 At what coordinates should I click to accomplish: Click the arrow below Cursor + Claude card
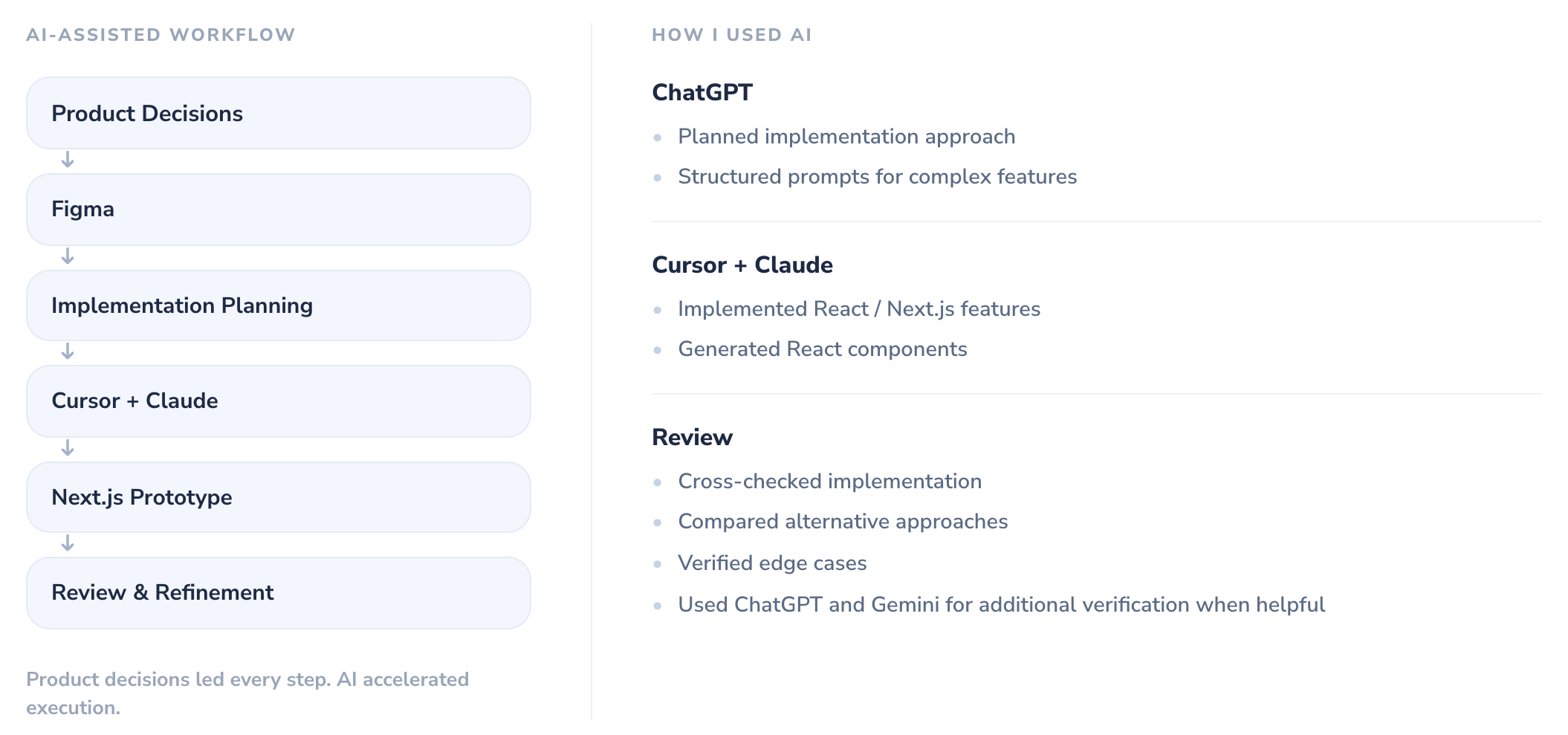68,448
